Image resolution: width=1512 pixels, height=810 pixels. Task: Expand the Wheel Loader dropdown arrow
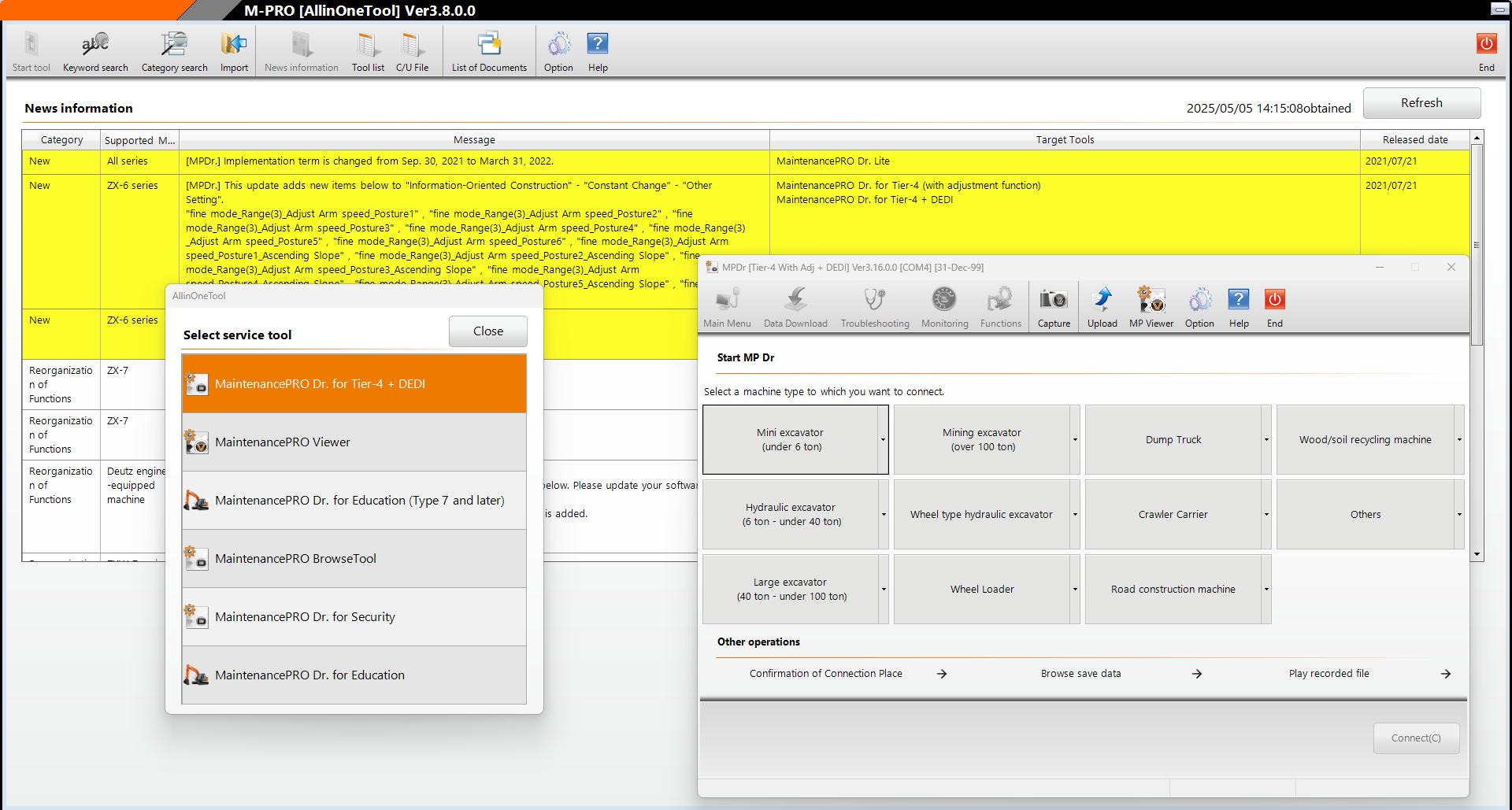[x=1075, y=590]
